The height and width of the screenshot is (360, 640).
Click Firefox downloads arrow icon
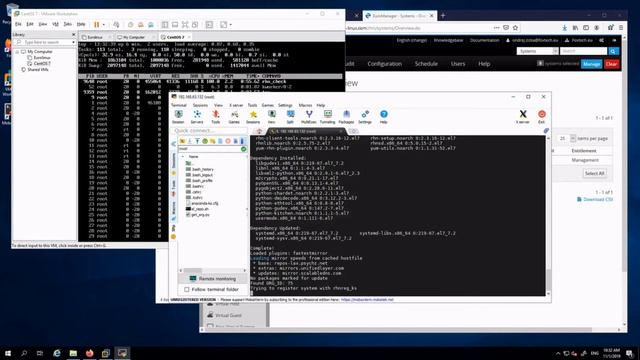(x=564, y=28)
